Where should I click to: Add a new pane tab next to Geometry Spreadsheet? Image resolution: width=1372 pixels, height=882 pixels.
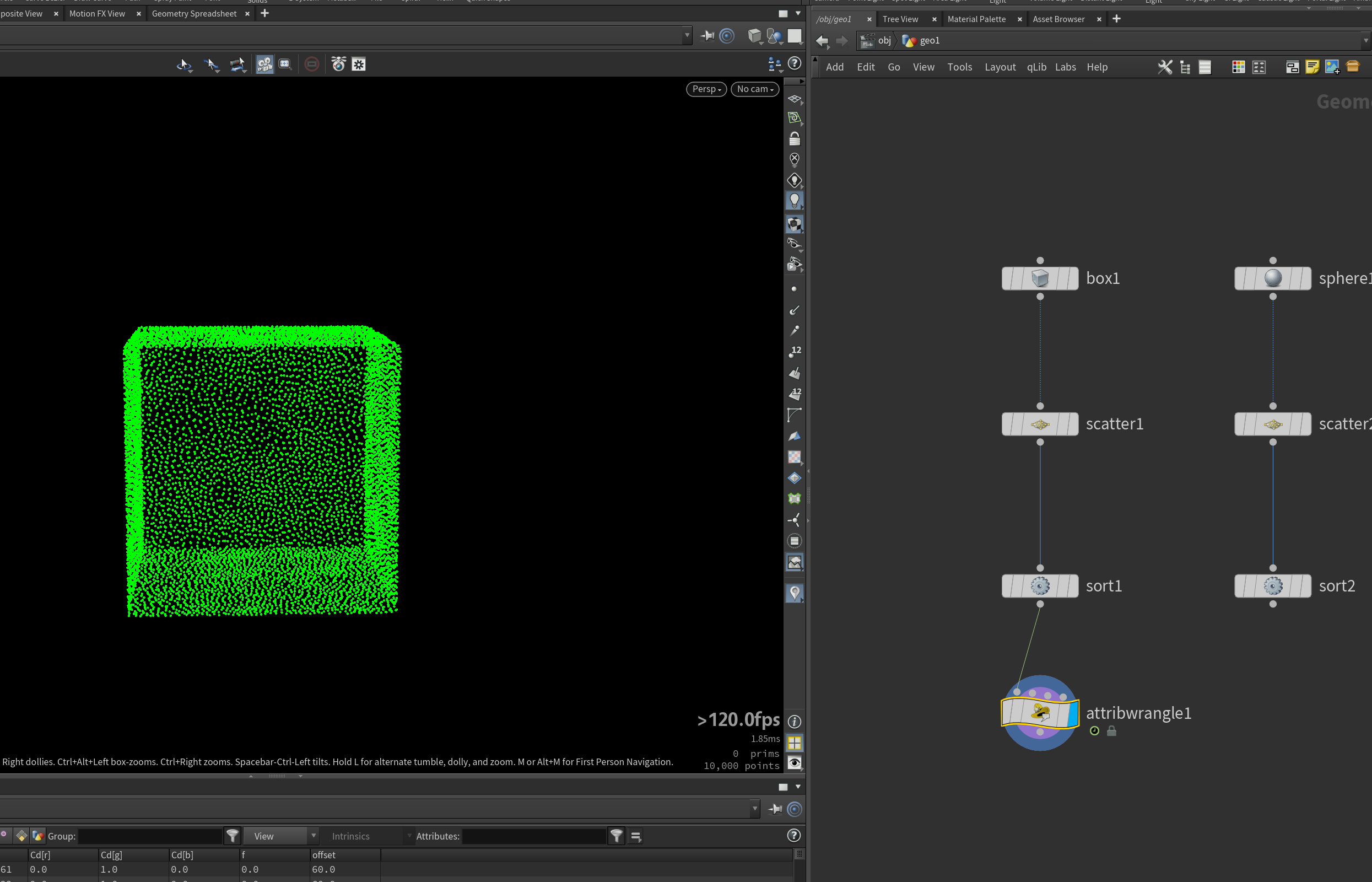point(264,14)
